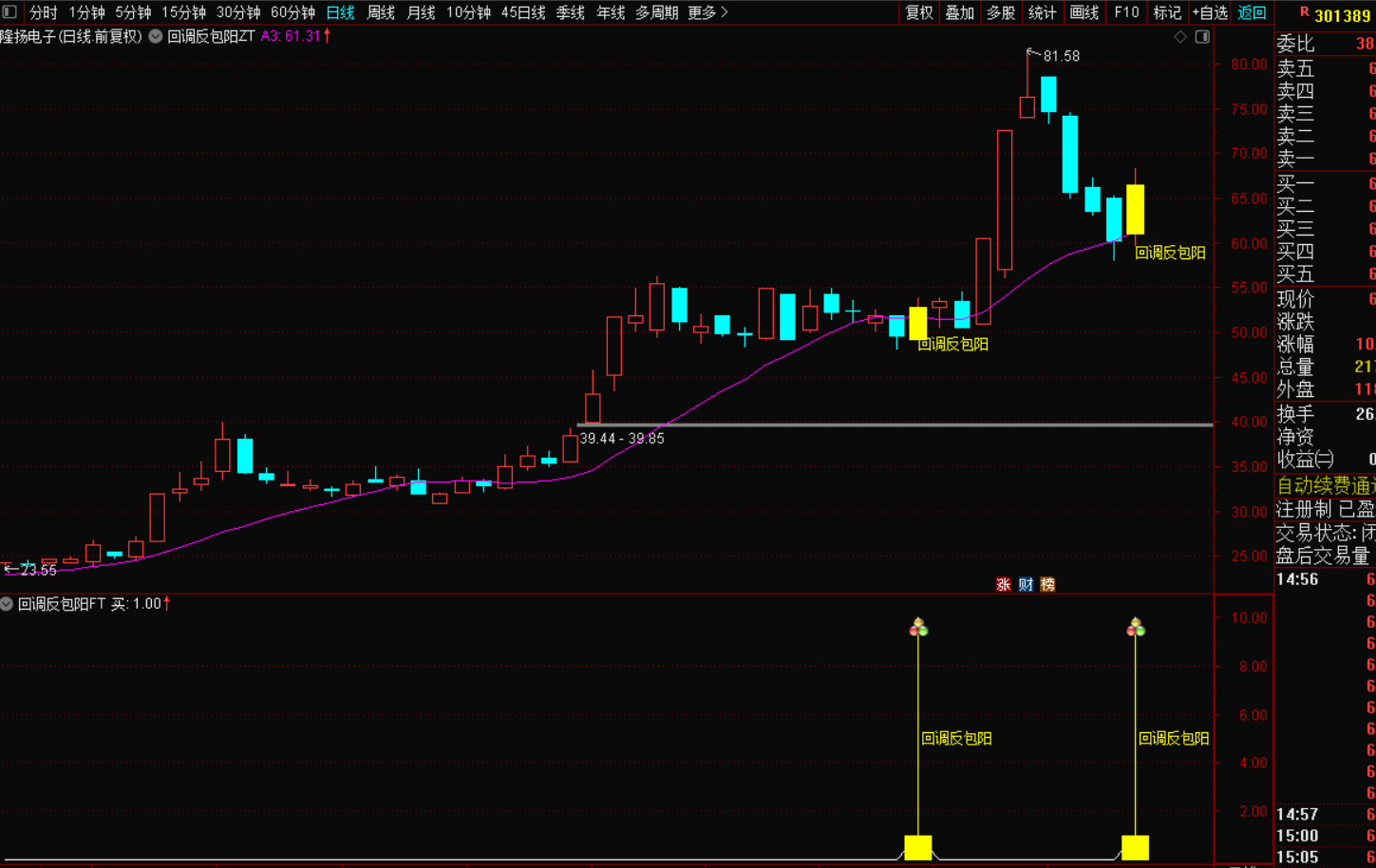Image resolution: width=1376 pixels, height=868 pixels.
Task: Click the second signal marker icon in indicator pane
Action: pyautogui.click(x=1136, y=627)
